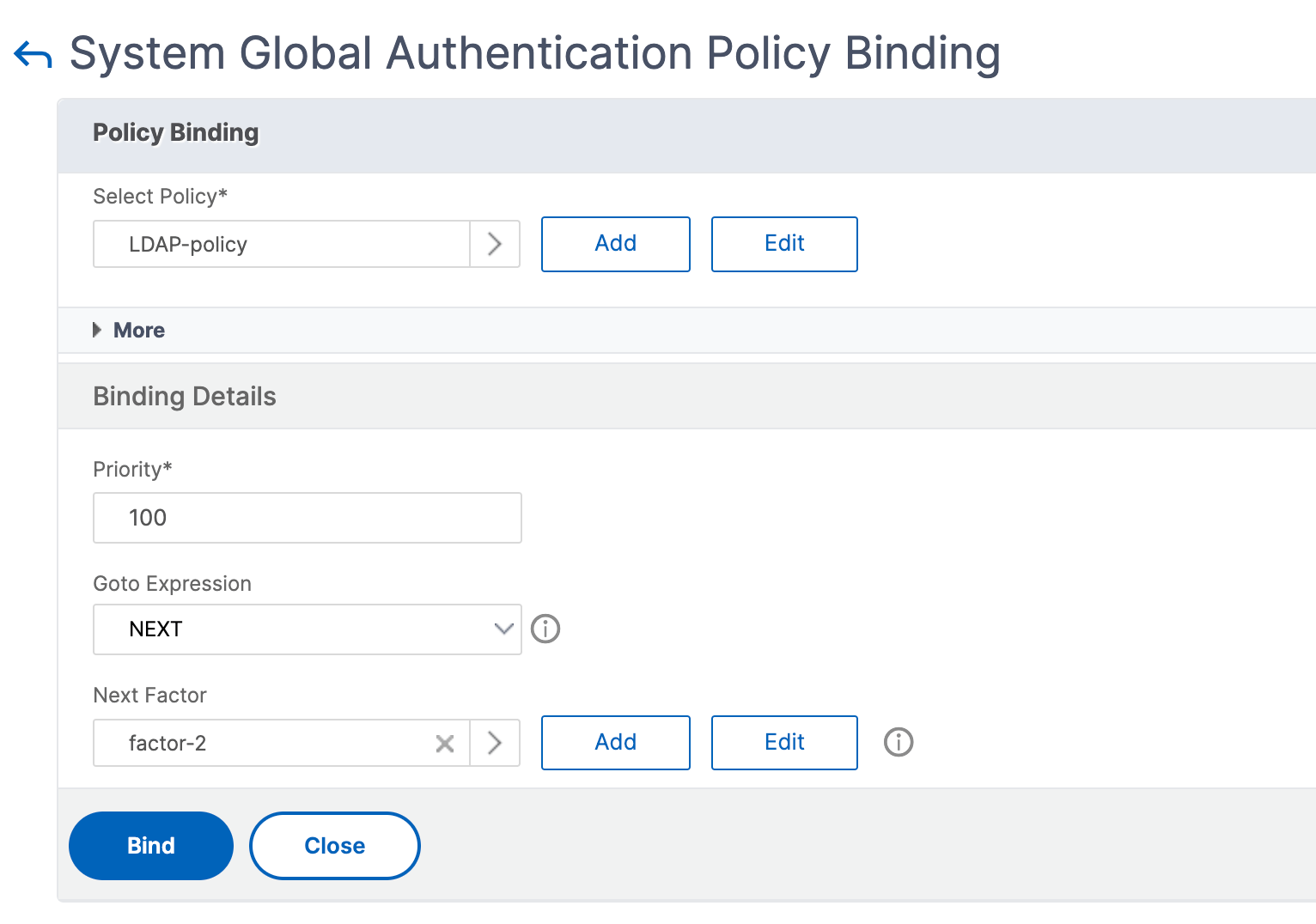Viewport: 1316px width, 924px height.
Task: Click Add beside Next Factor
Action: pyautogui.click(x=615, y=742)
